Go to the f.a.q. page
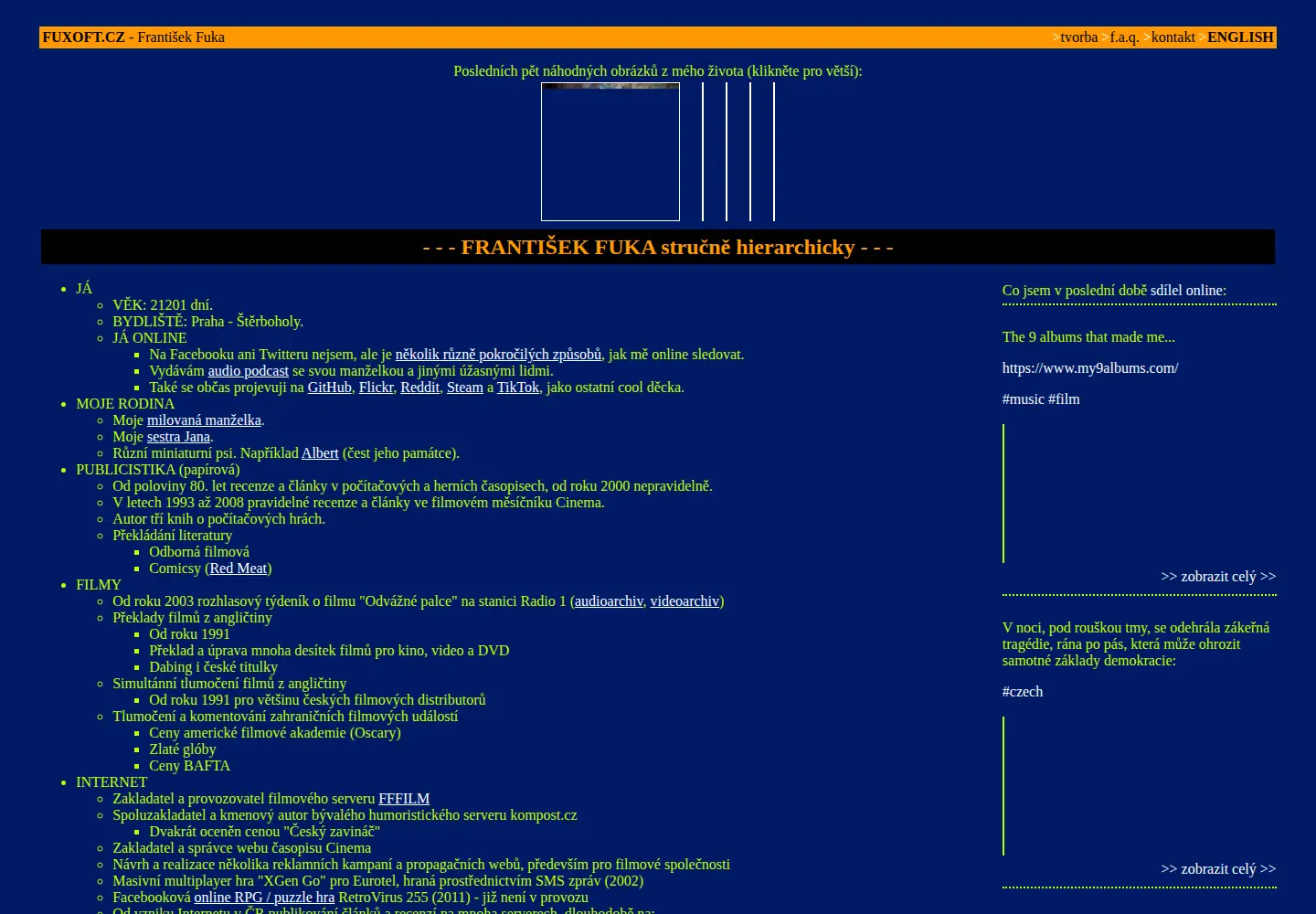 [x=1124, y=37]
